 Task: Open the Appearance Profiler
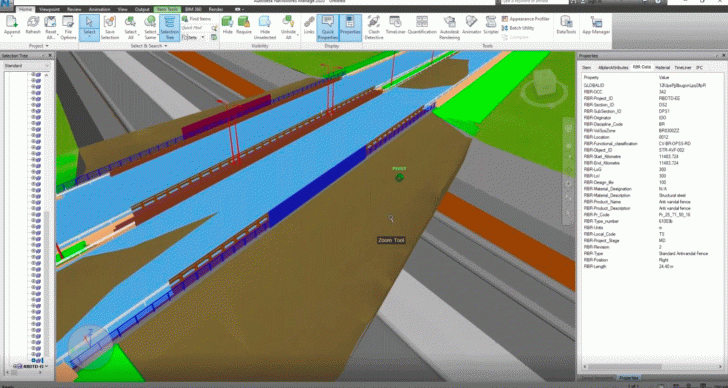(526, 19)
